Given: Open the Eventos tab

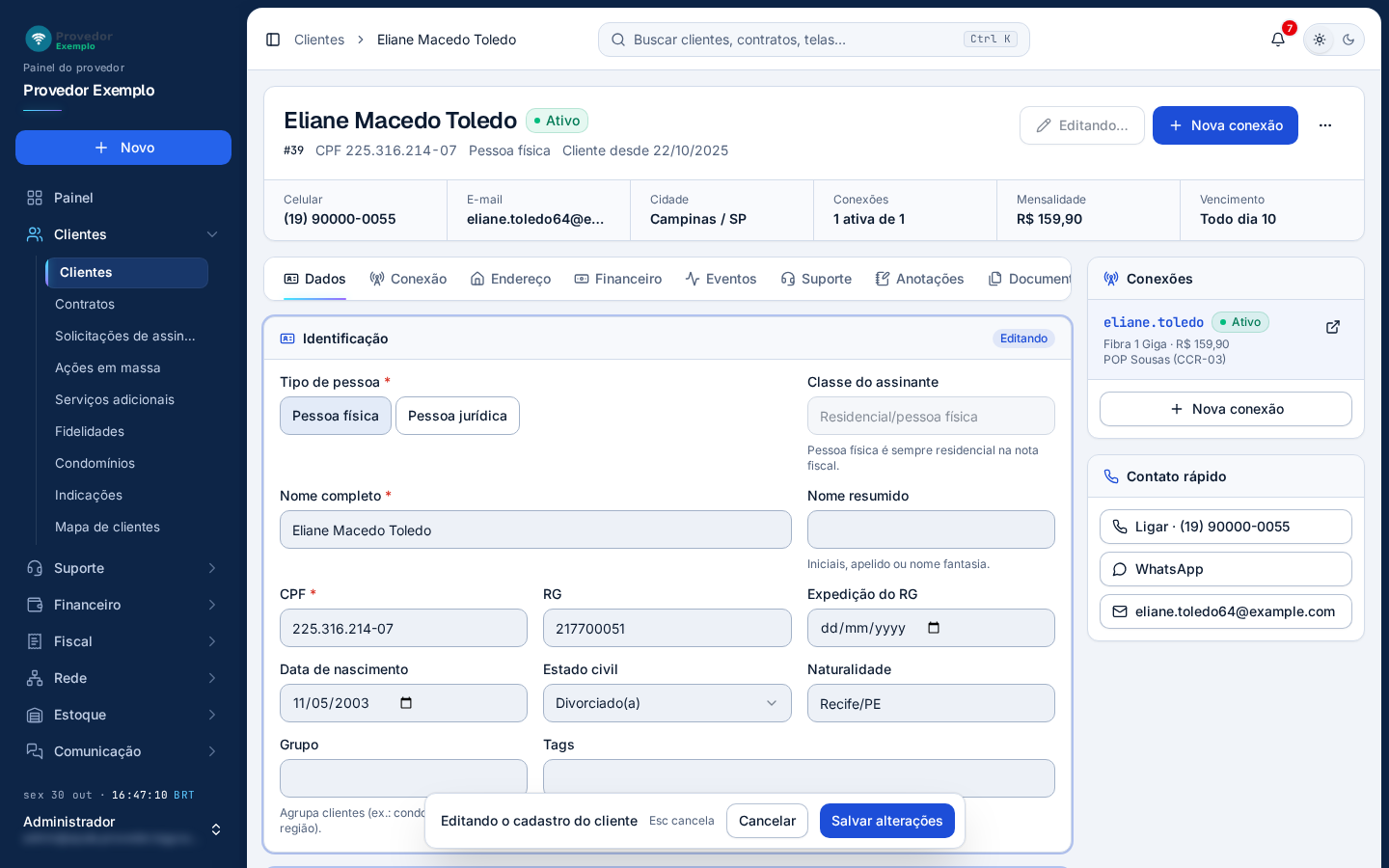Looking at the screenshot, I should click(721, 279).
